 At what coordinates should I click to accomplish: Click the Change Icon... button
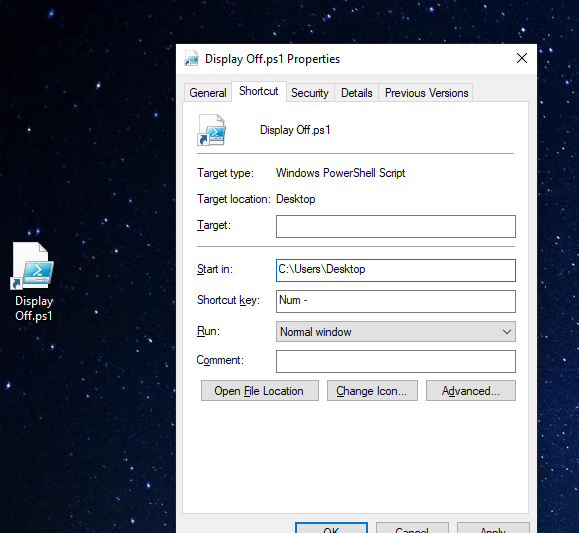point(372,391)
